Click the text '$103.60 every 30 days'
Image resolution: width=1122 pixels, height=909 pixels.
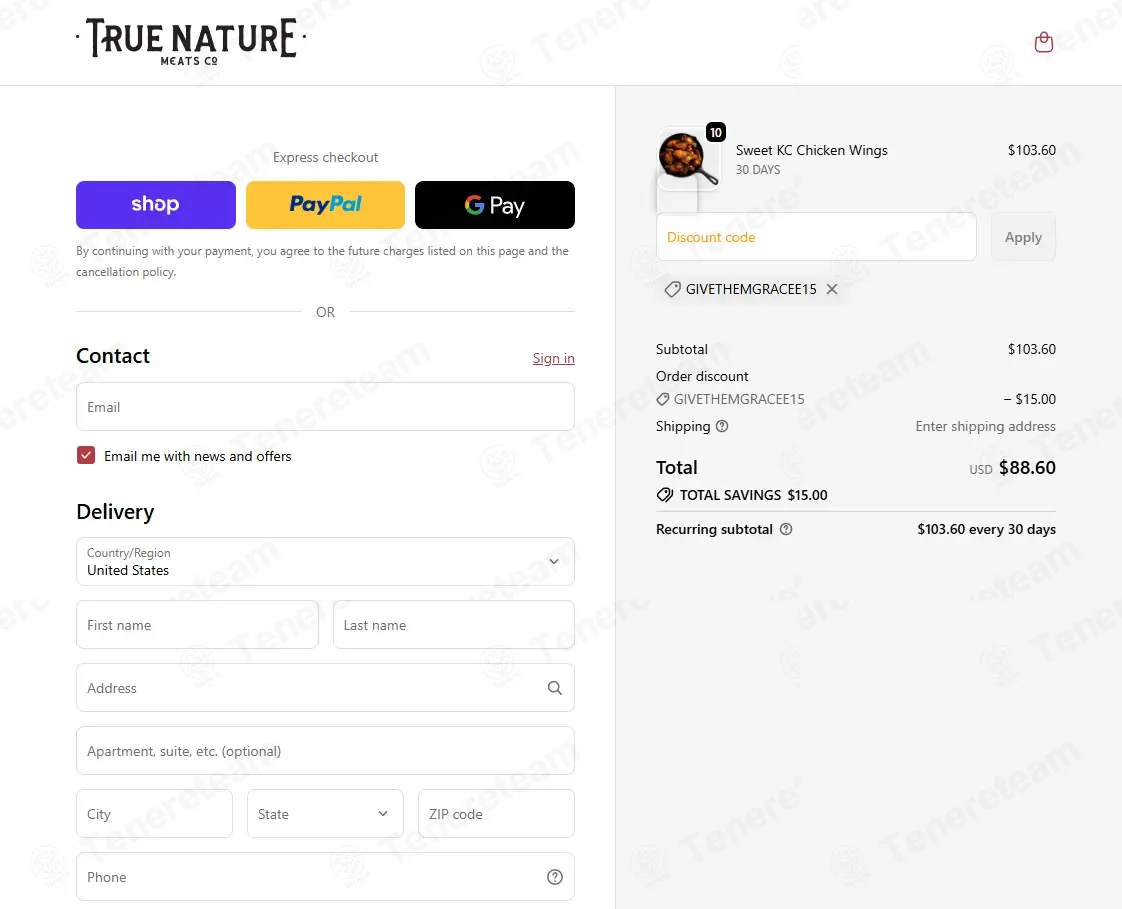(986, 529)
